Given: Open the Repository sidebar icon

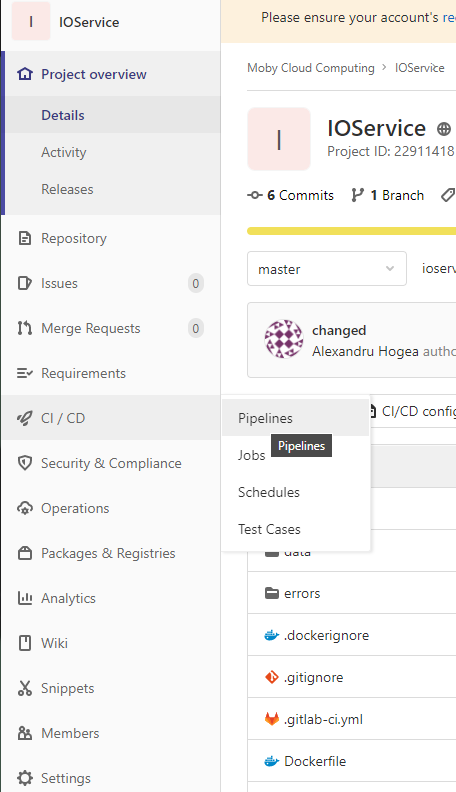Looking at the screenshot, I should [24, 238].
